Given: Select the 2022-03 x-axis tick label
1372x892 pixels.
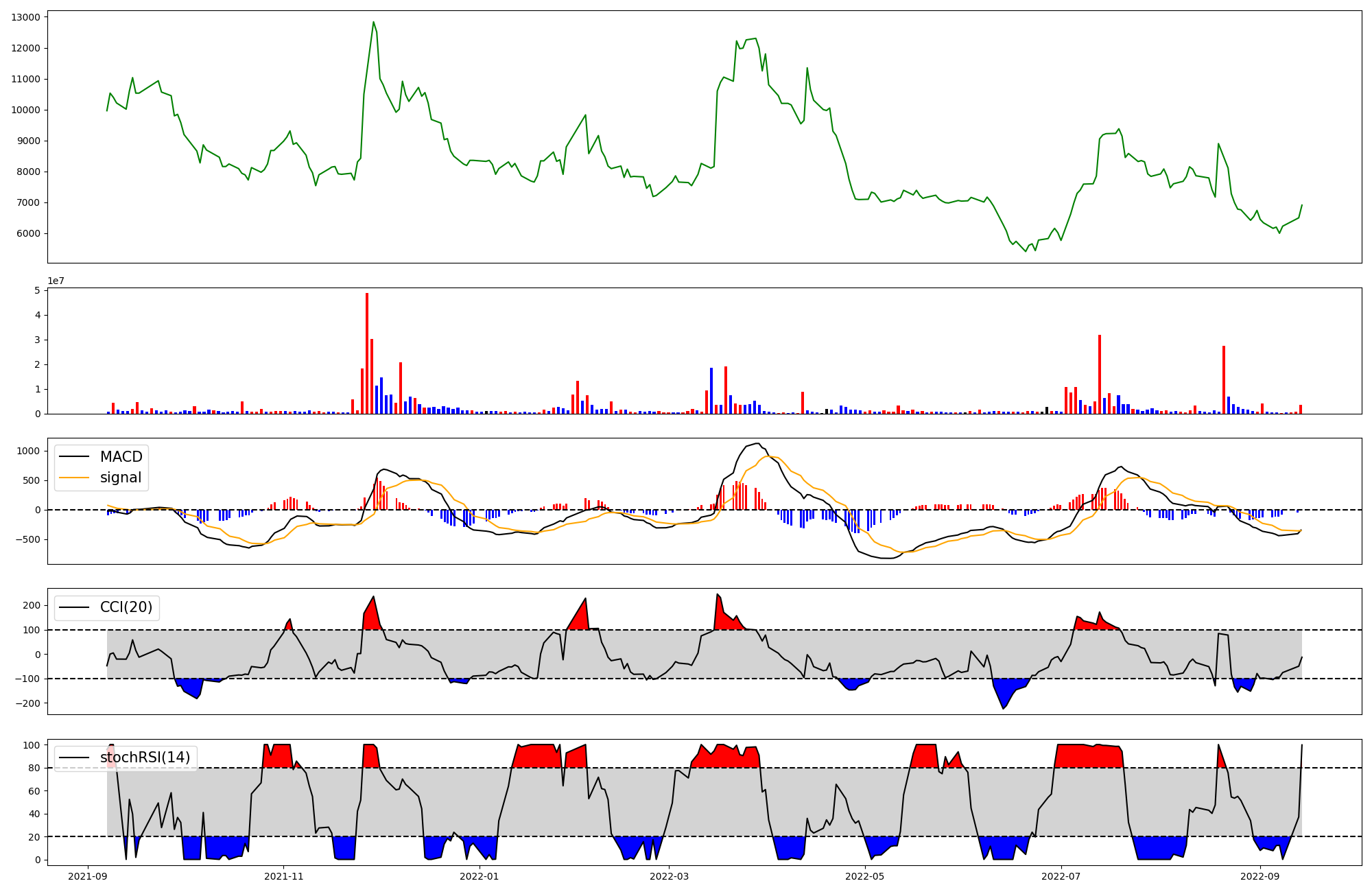Looking at the screenshot, I should [x=669, y=876].
